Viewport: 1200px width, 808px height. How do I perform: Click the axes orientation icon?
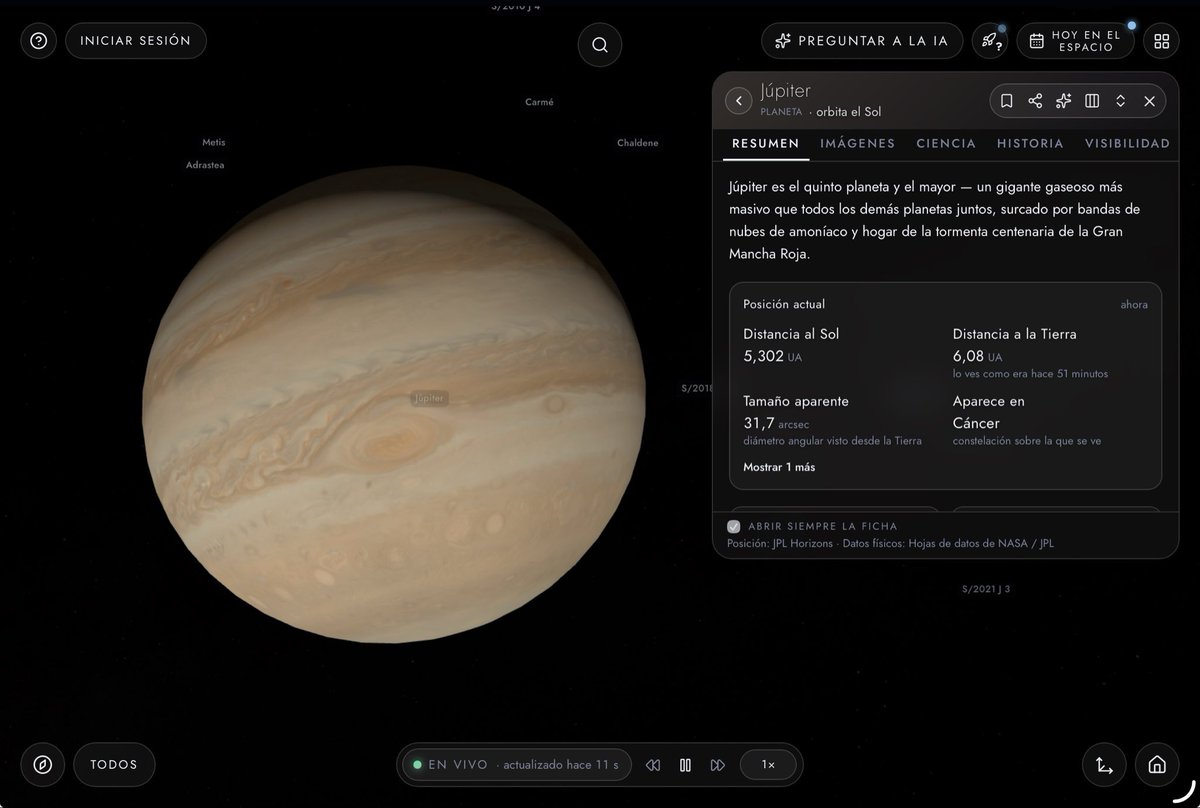pos(1104,765)
